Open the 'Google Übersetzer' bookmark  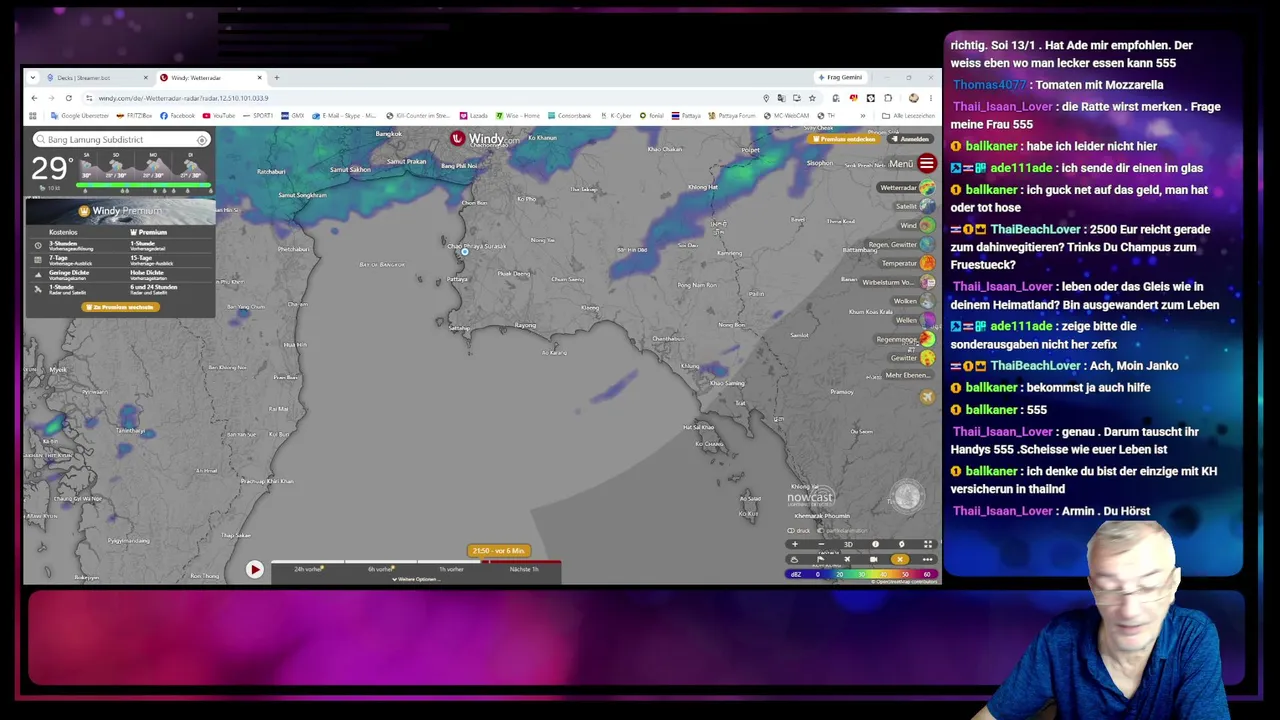tap(79, 116)
